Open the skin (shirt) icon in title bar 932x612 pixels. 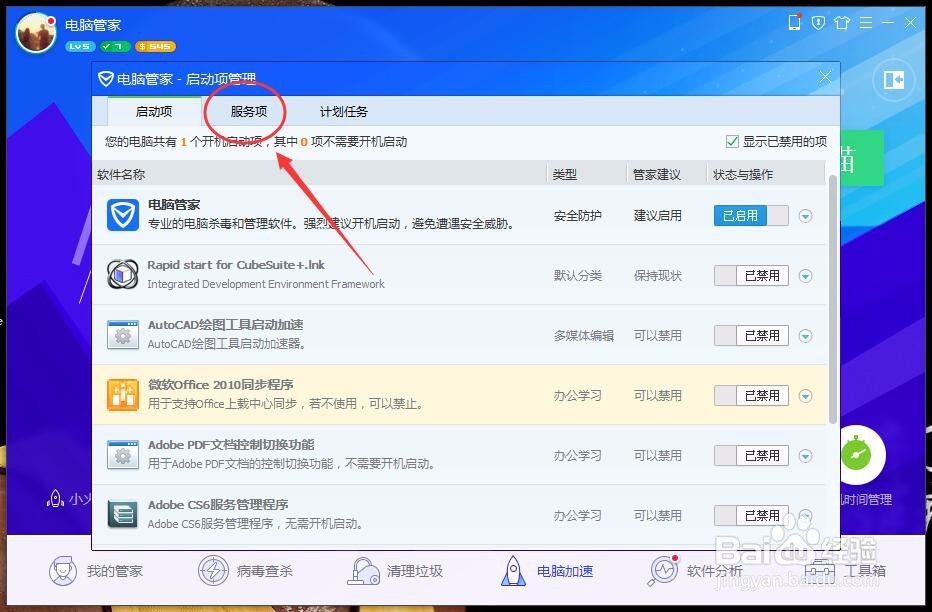[842, 23]
